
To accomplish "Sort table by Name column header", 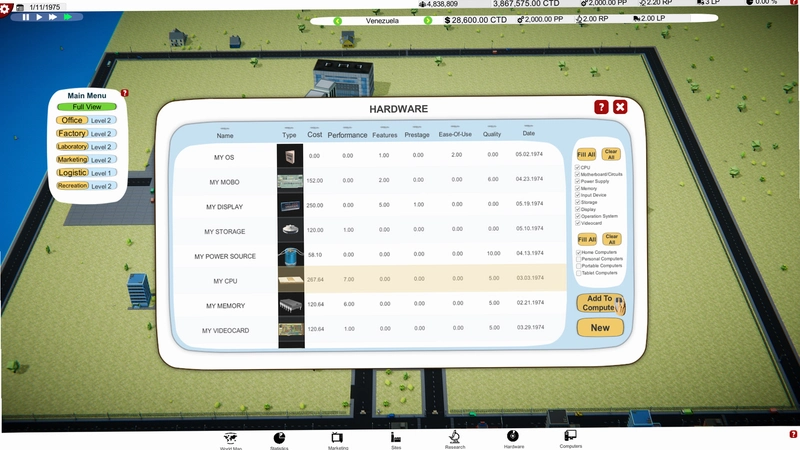I will [x=224, y=135].
